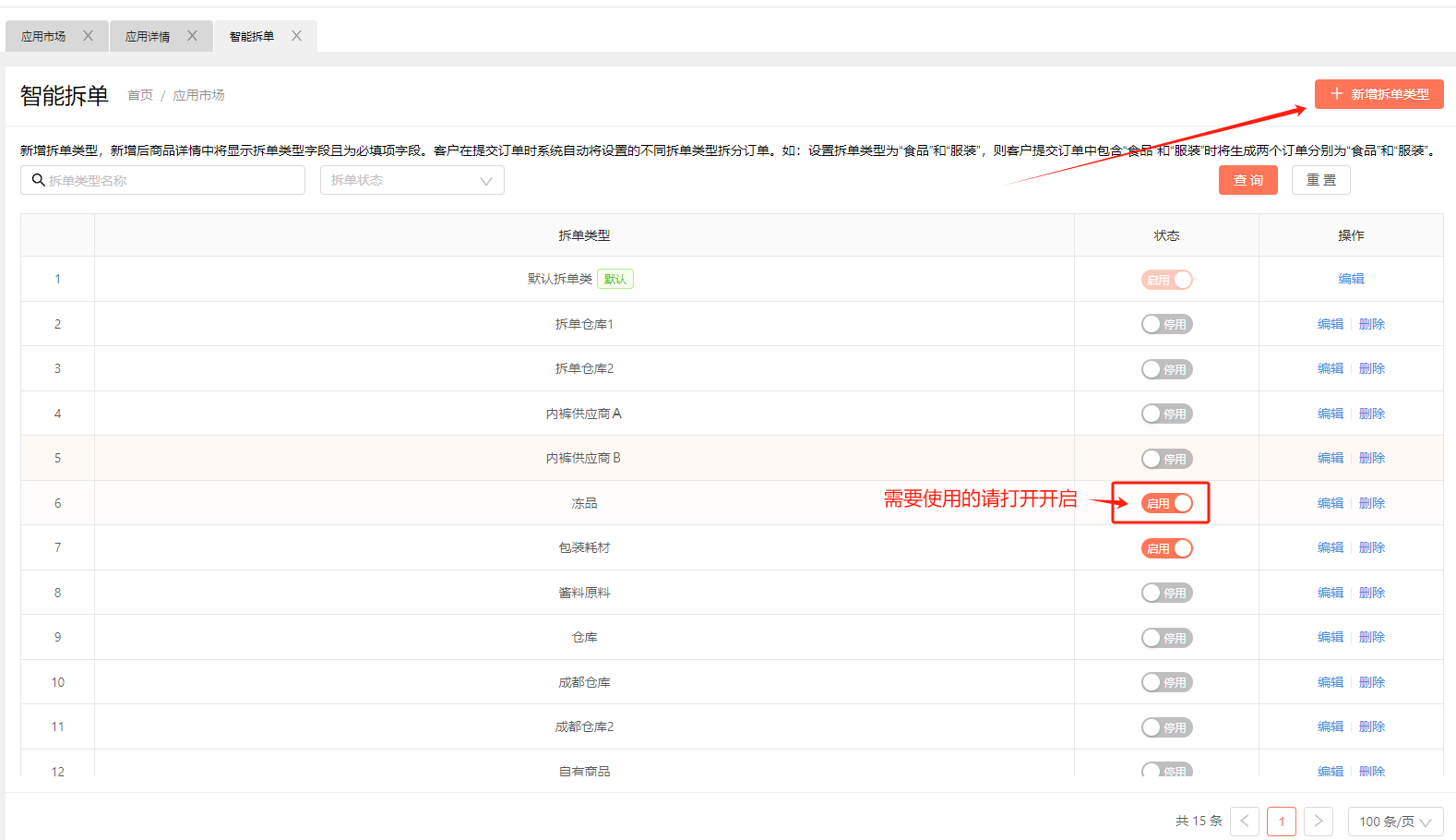Viewport: 1456px width, 840px height.
Task: Delete the 内裤供应商B row
Action: [x=1372, y=458]
